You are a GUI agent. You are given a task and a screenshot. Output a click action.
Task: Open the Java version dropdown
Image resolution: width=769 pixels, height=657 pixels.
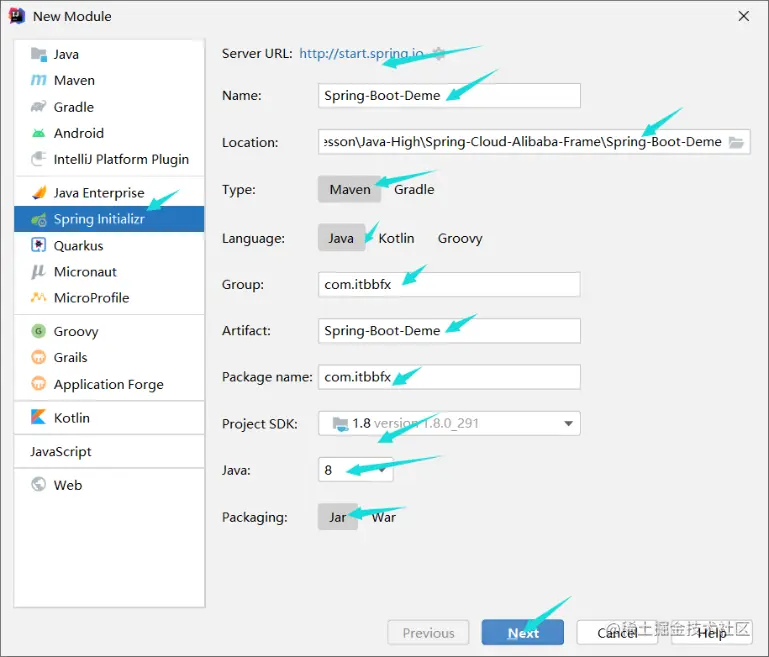[356, 470]
